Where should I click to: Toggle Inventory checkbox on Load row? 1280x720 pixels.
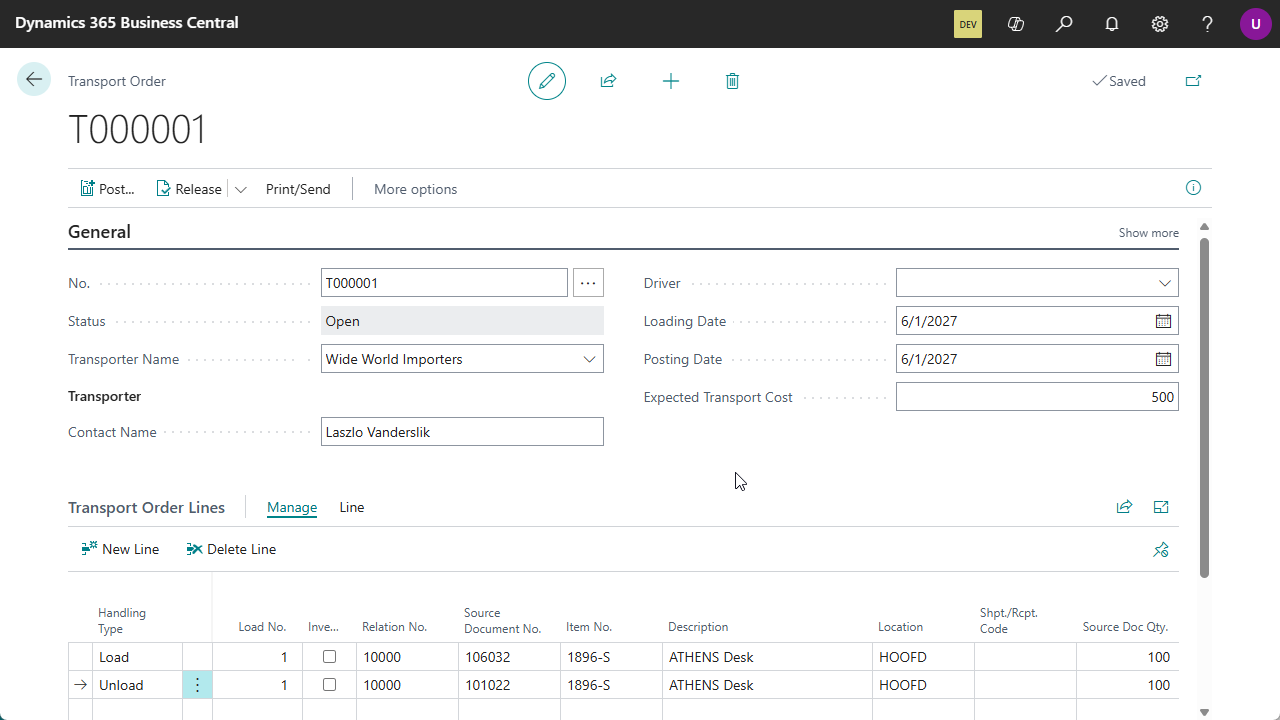(329, 657)
